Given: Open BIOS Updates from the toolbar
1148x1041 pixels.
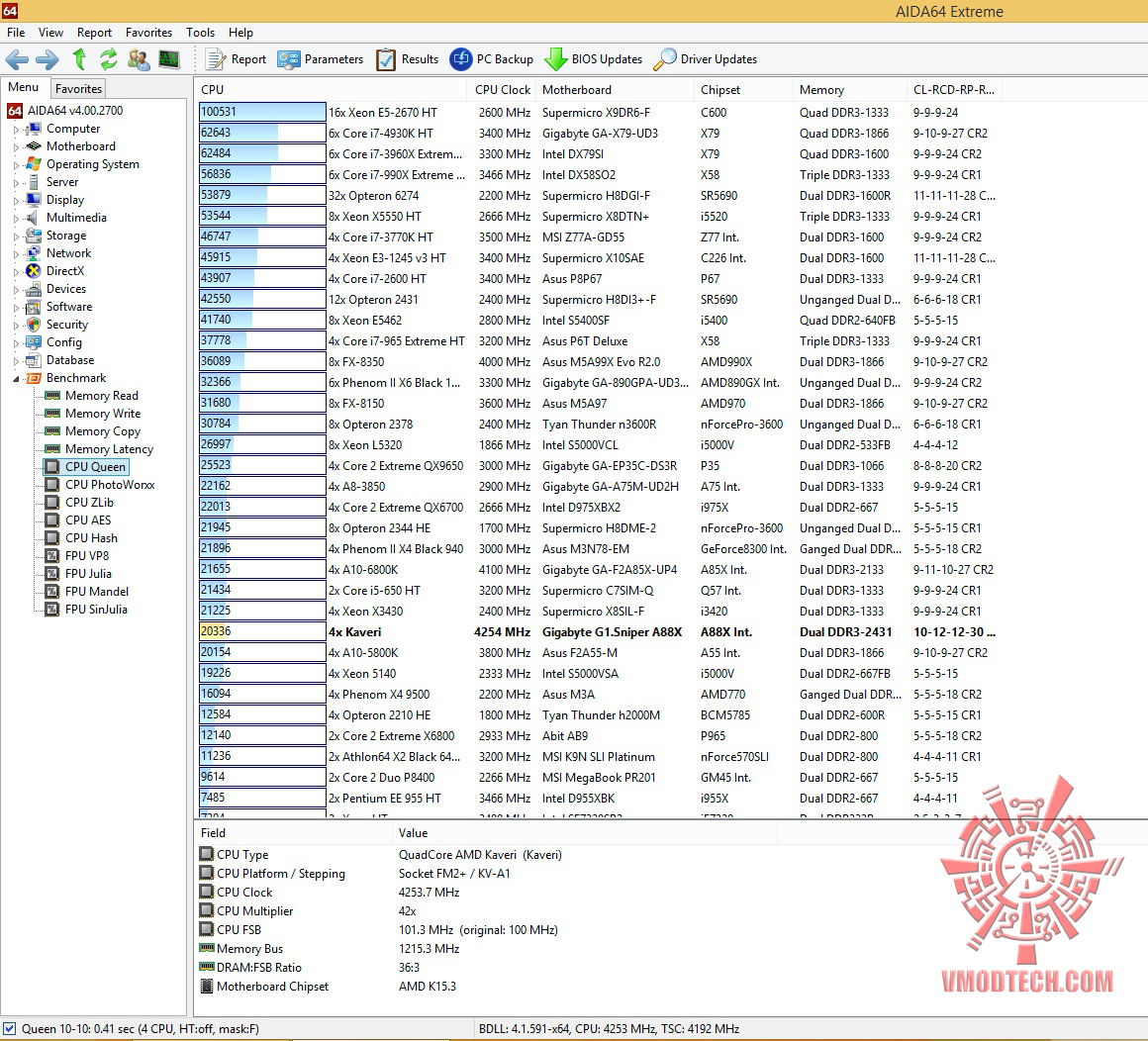Looking at the screenshot, I should [x=593, y=59].
